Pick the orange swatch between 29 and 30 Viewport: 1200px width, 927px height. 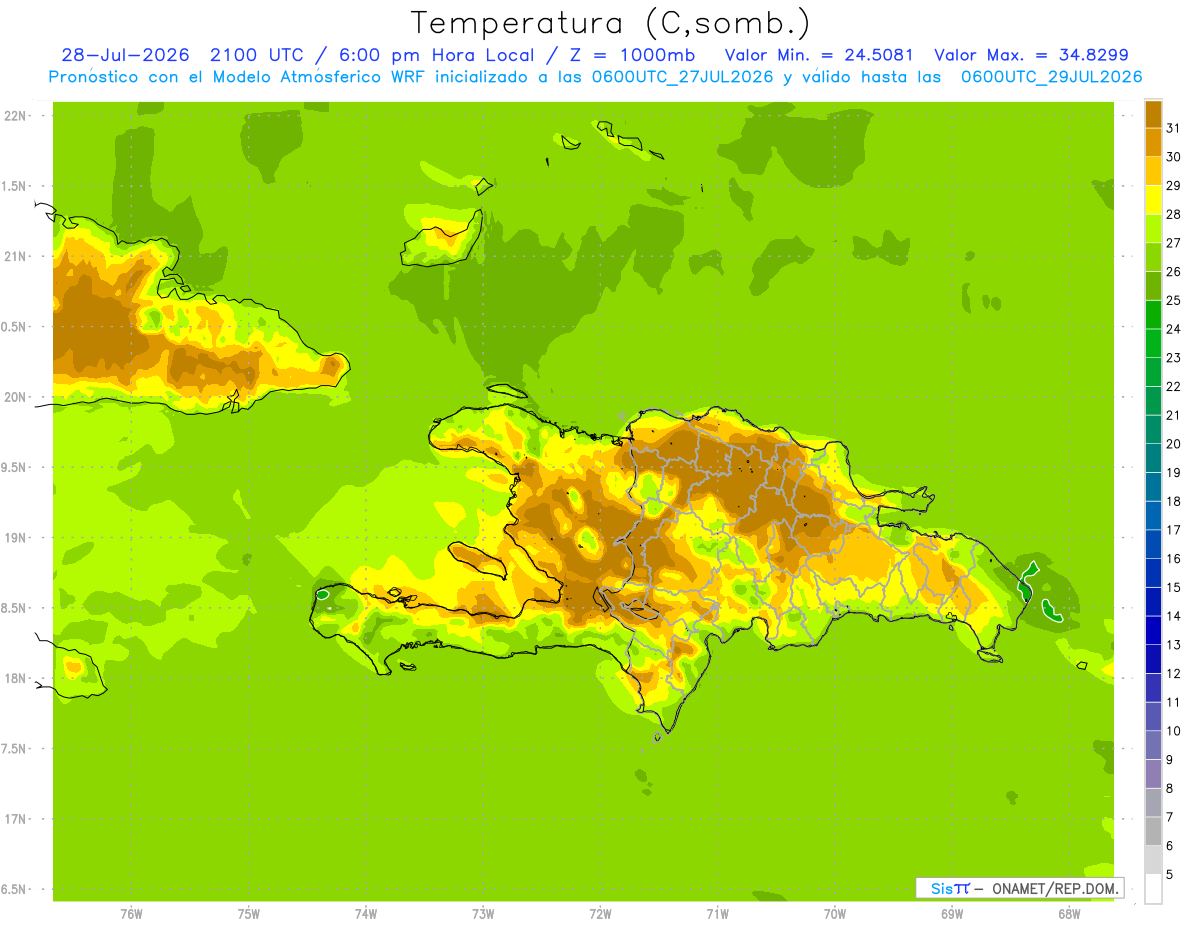tap(1153, 170)
